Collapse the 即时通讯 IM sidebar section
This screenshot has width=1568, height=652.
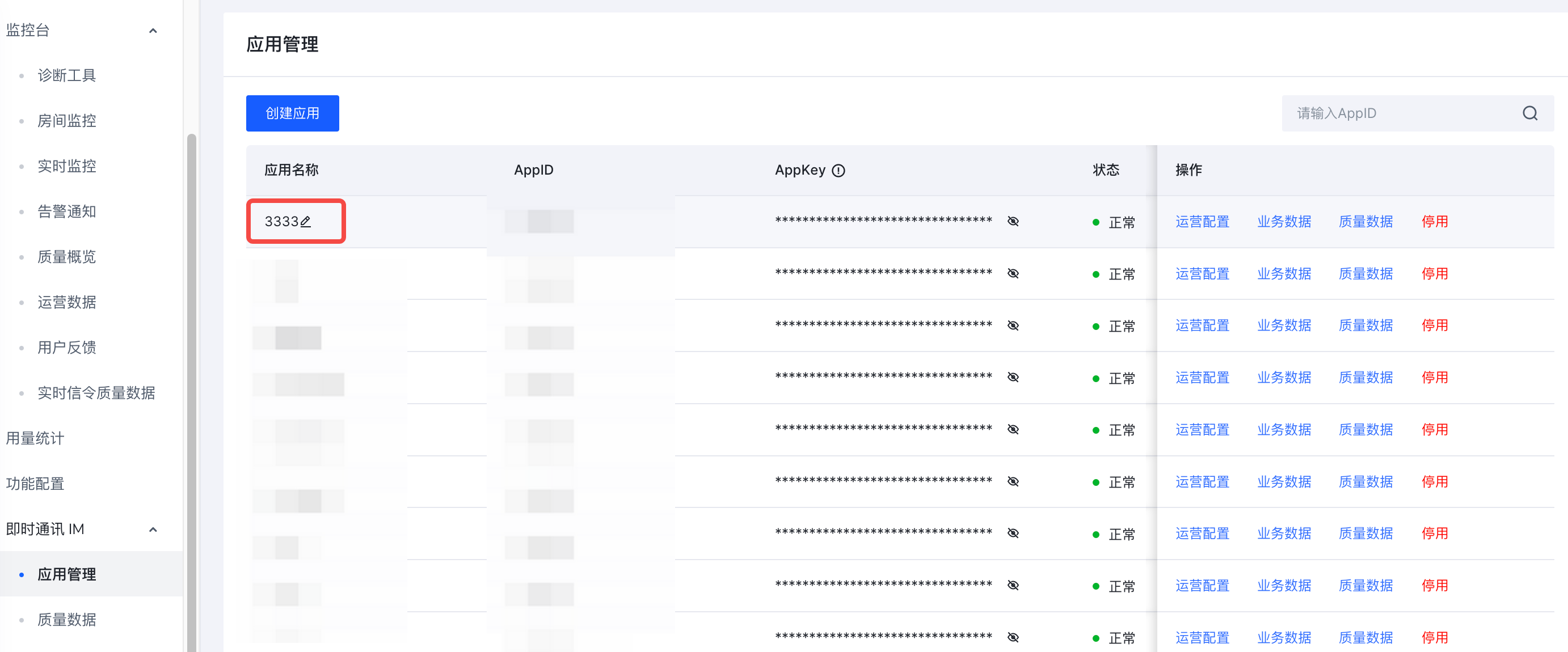click(153, 530)
